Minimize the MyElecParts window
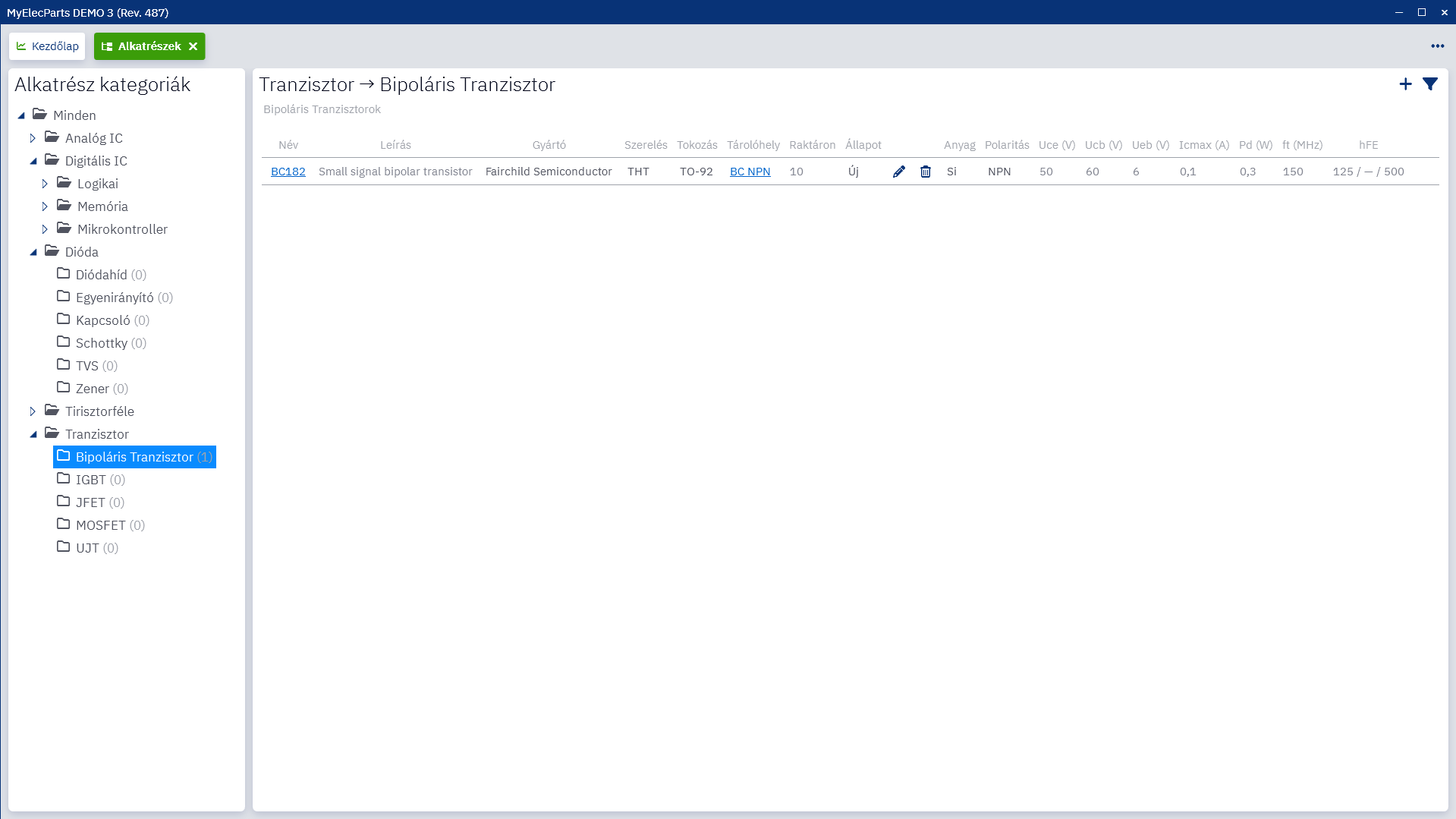This screenshot has height=819, width=1456. [1399, 12]
